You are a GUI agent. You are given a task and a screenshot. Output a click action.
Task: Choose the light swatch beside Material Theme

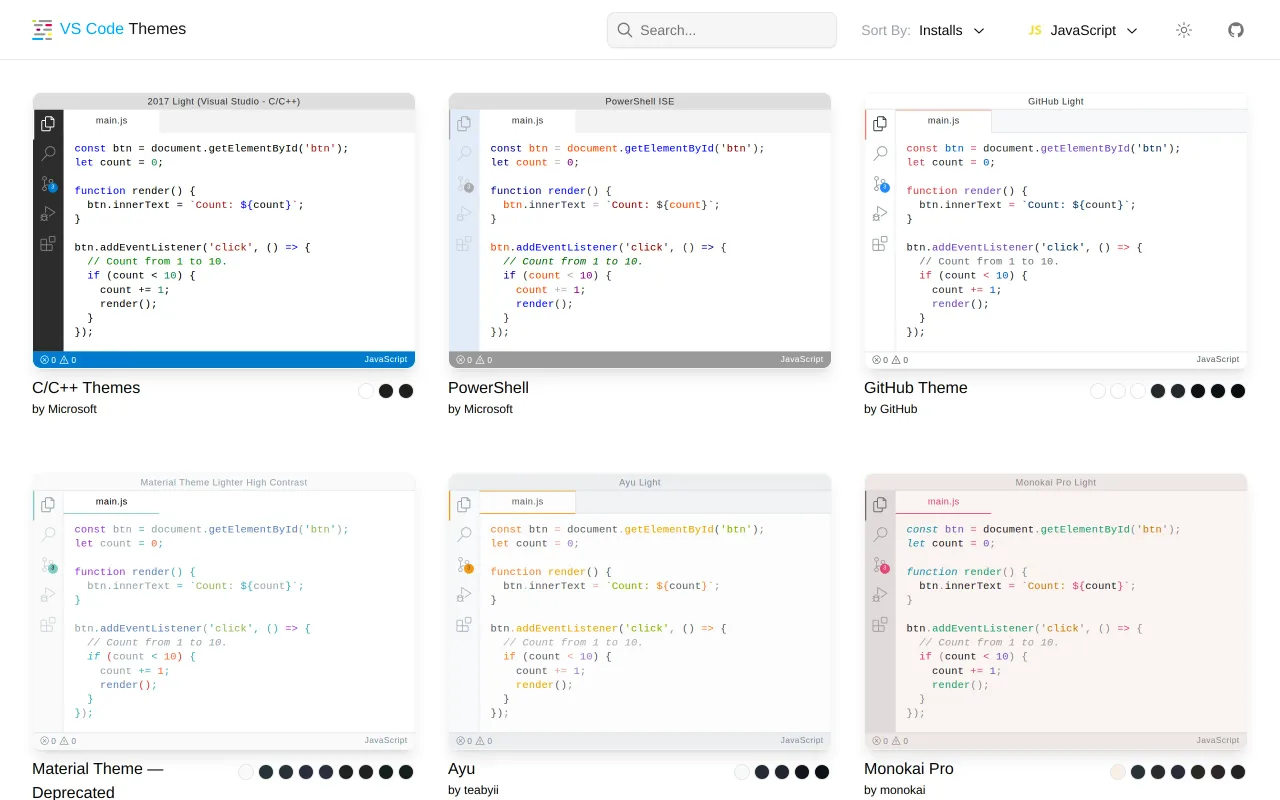click(x=246, y=772)
